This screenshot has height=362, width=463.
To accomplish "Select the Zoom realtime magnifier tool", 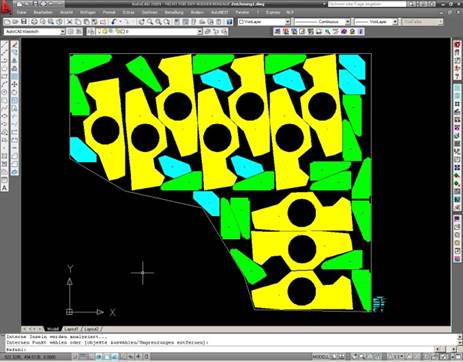I will [150, 22].
